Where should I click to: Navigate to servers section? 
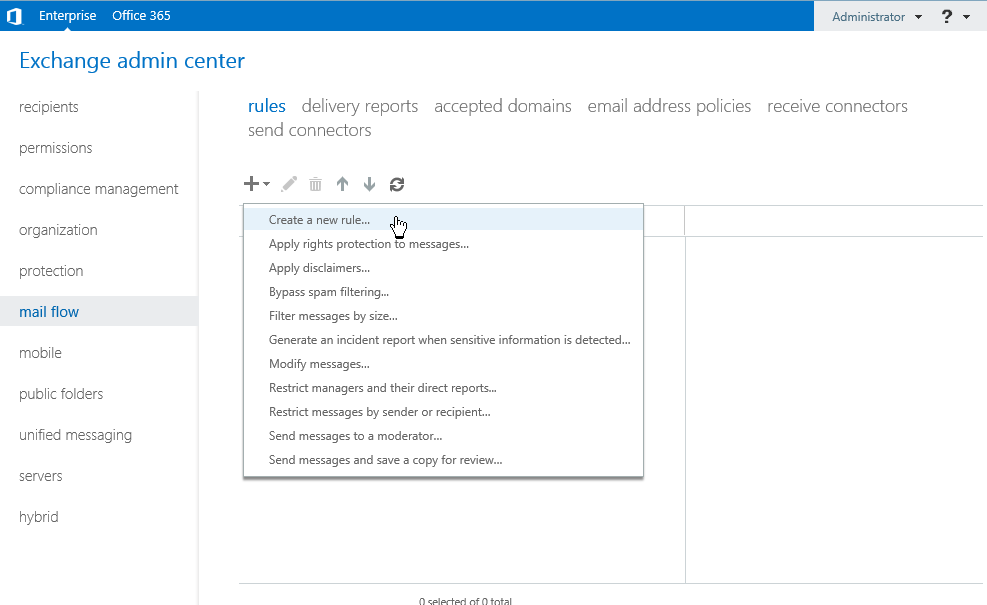point(40,476)
